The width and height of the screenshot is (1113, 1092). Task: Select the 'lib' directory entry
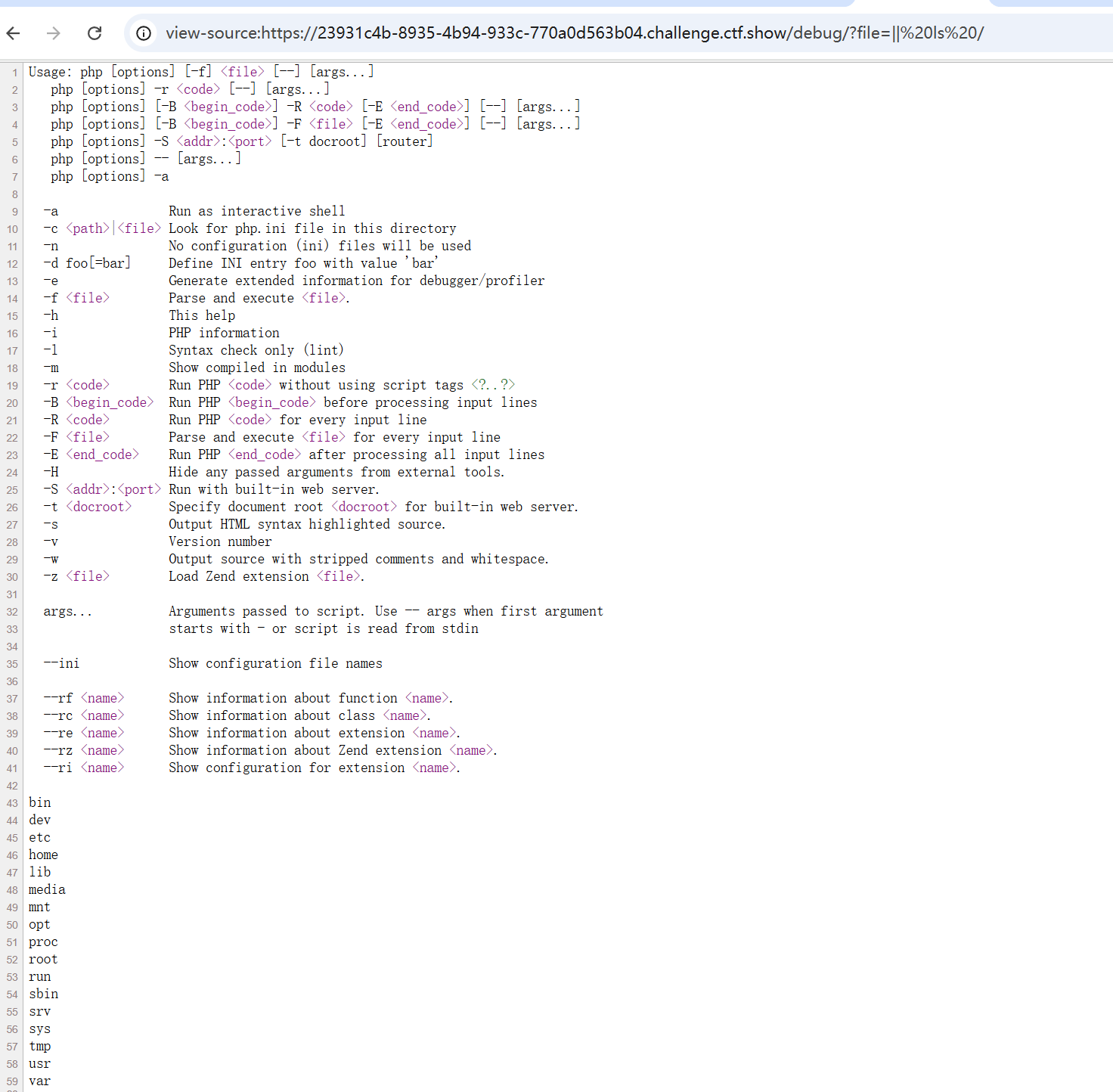[x=40, y=872]
